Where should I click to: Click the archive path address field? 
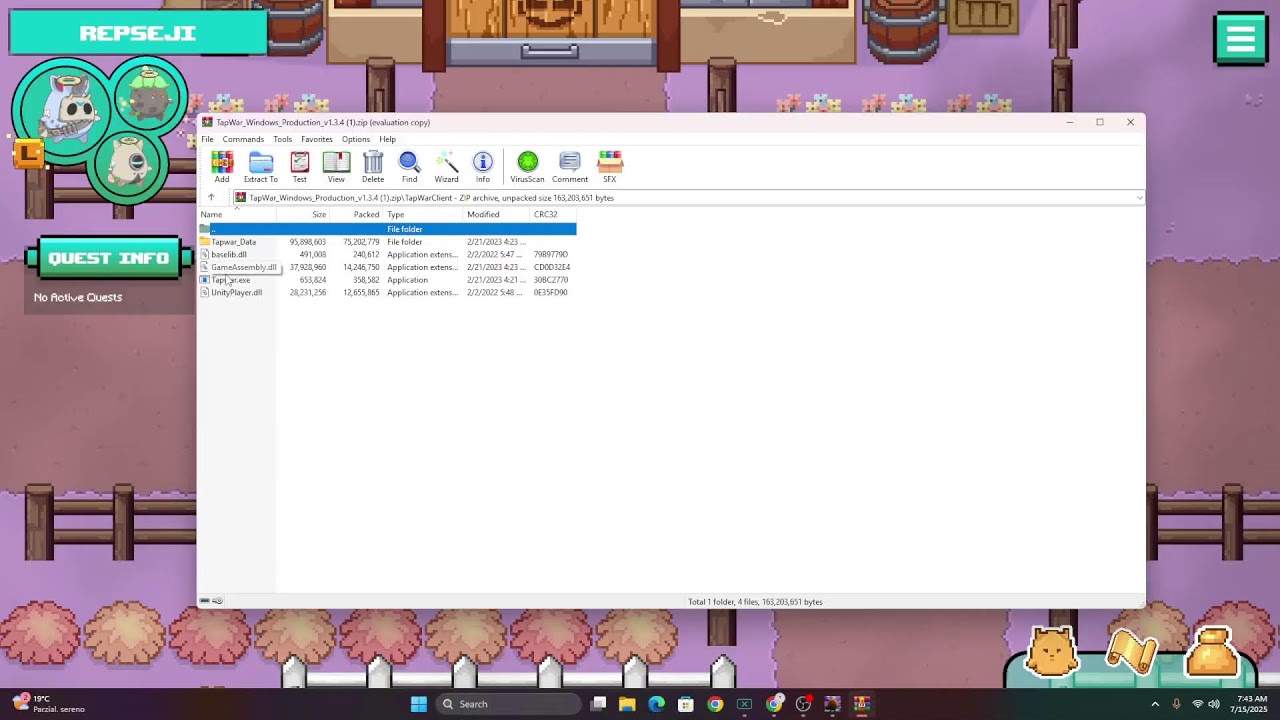[x=687, y=198]
